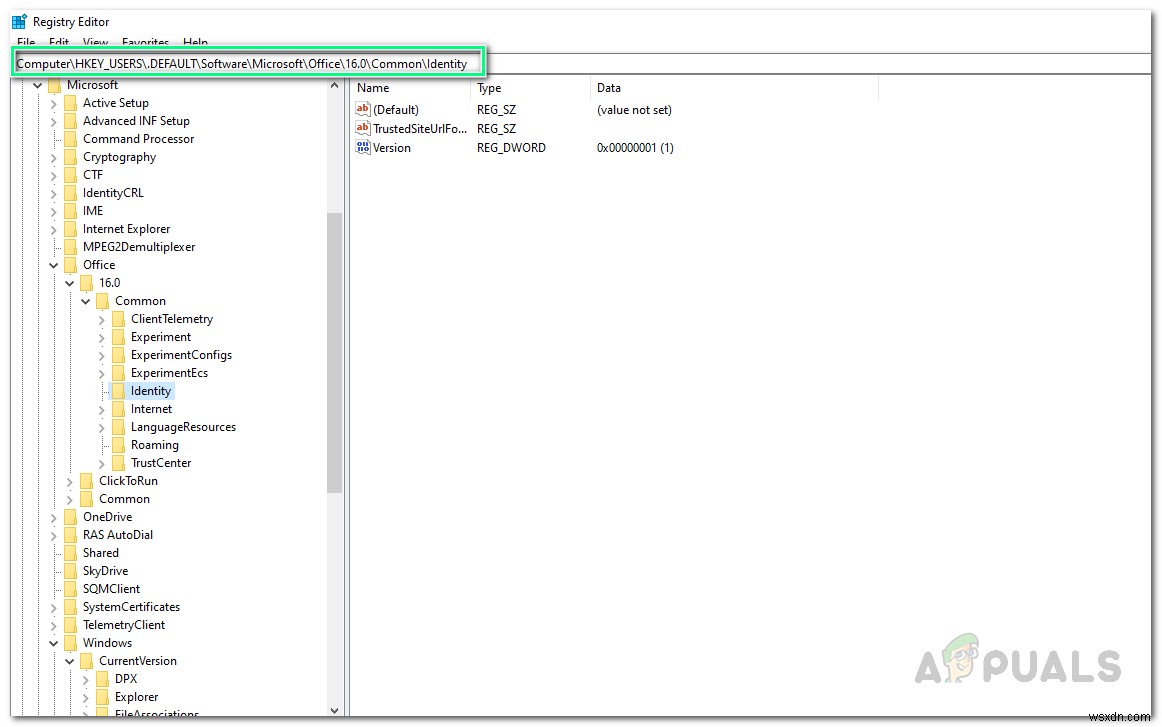Open the File menu

(x=26, y=43)
